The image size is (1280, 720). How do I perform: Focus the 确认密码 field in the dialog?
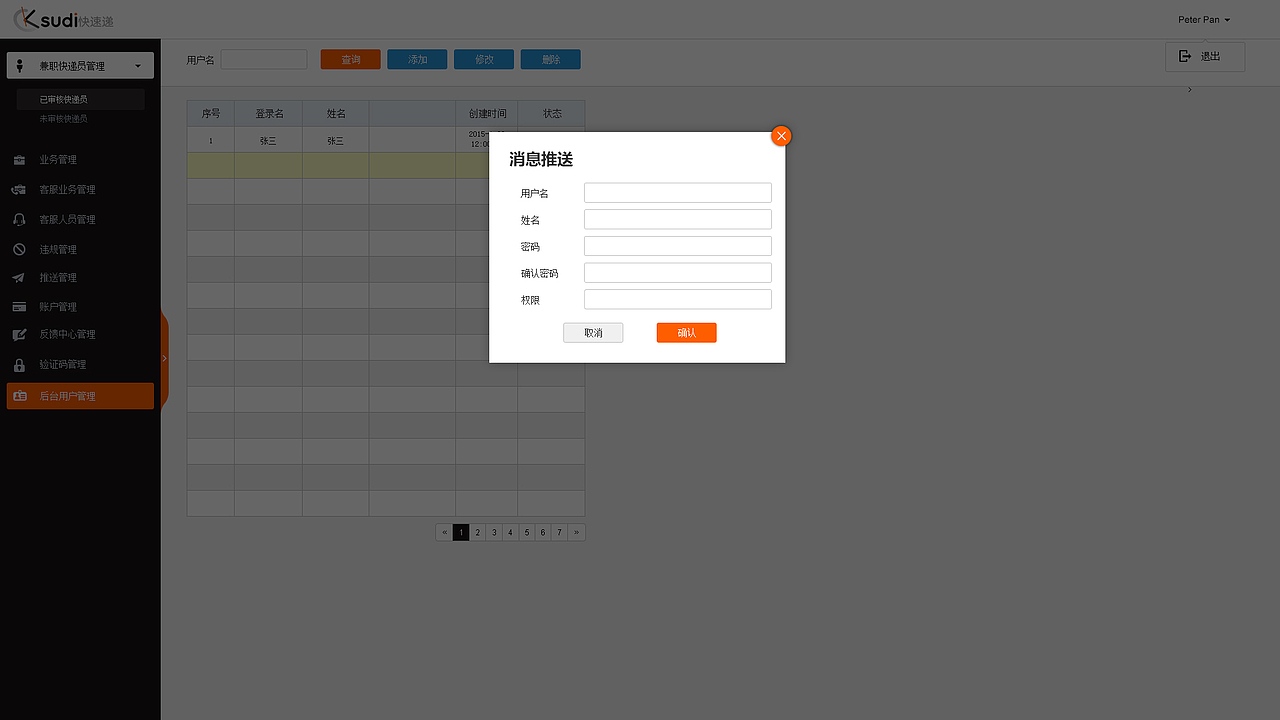[x=678, y=273]
